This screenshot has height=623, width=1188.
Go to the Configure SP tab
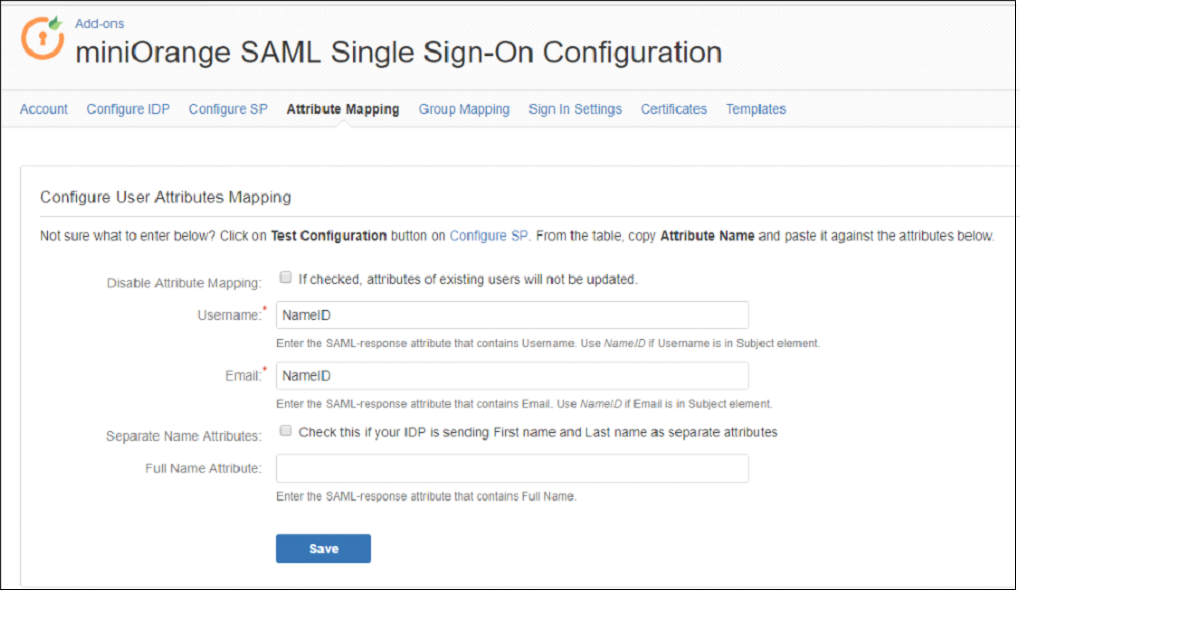pyautogui.click(x=228, y=109)
